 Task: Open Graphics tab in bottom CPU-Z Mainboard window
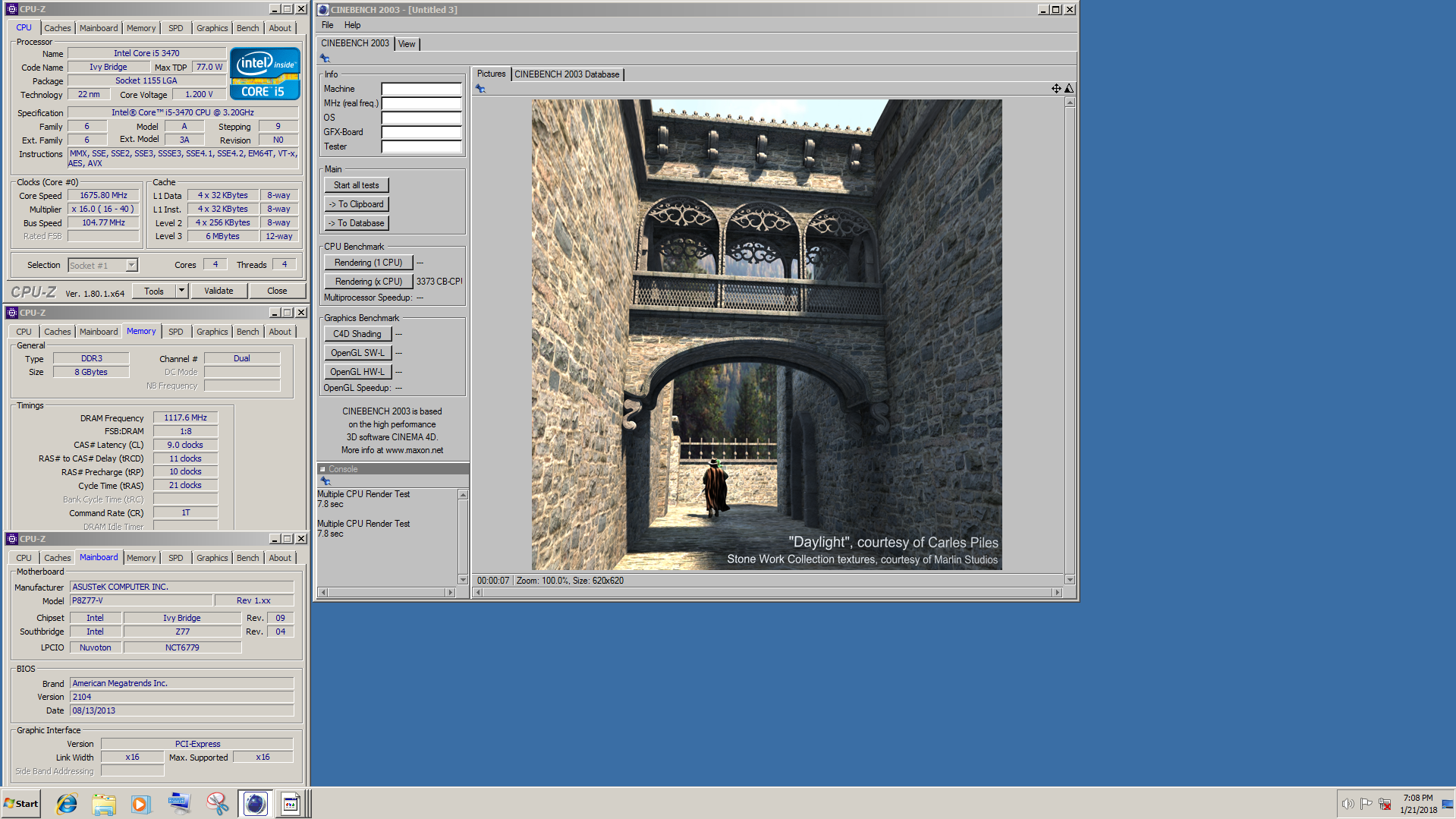[x=212, y=558]
